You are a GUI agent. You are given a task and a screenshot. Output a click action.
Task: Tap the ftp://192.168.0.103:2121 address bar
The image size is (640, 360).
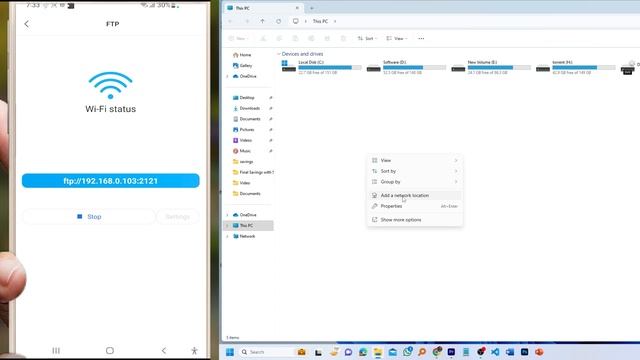111,181
